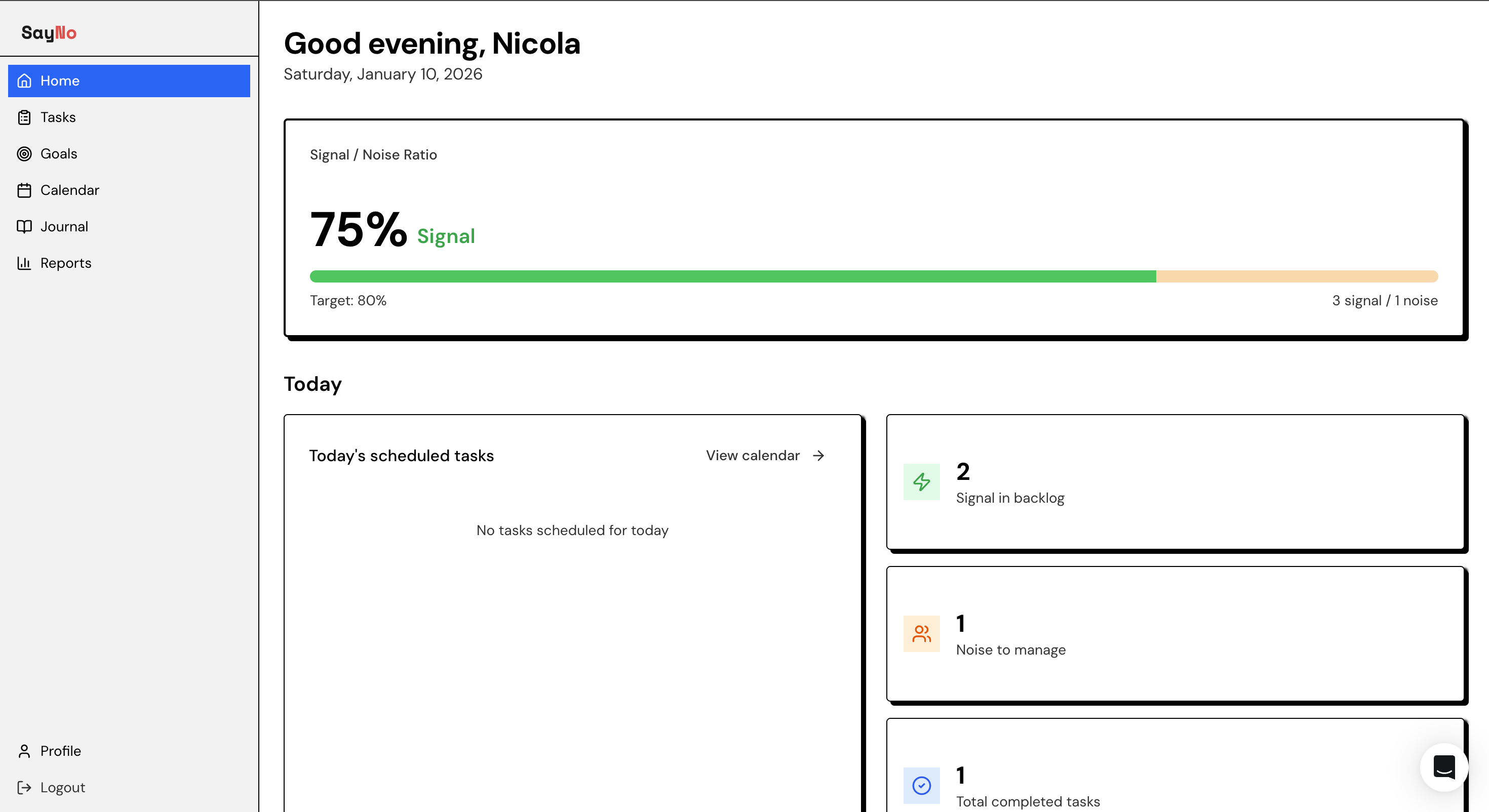Click the Signal in backlog card
This screenshot has width=1489, height=812.
[1174, 484]
